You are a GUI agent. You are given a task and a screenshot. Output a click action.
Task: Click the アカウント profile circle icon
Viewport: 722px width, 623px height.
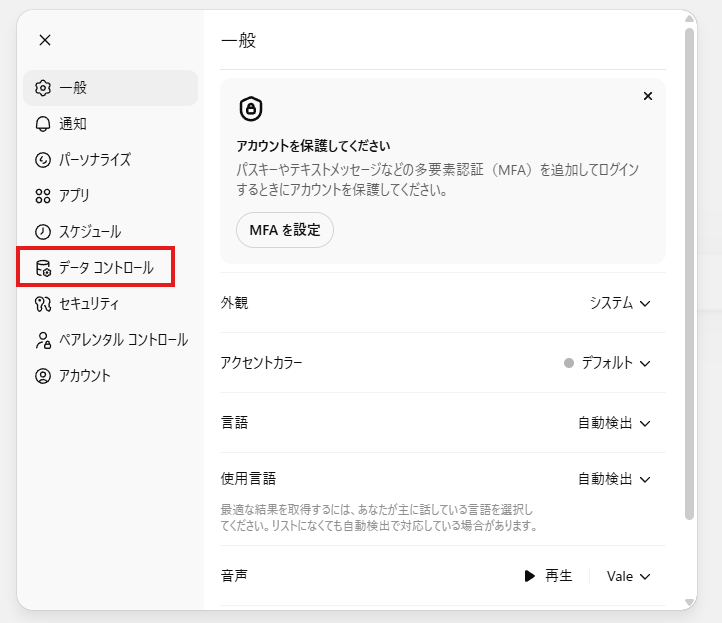pyautogui.click(x=43, y=376)
